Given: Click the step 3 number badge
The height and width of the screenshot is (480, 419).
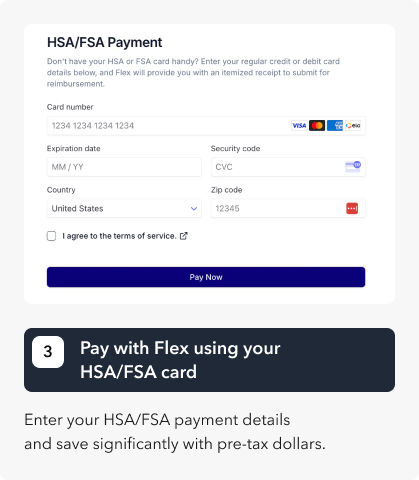Looking at the screenshot, I should coord(48,352).
